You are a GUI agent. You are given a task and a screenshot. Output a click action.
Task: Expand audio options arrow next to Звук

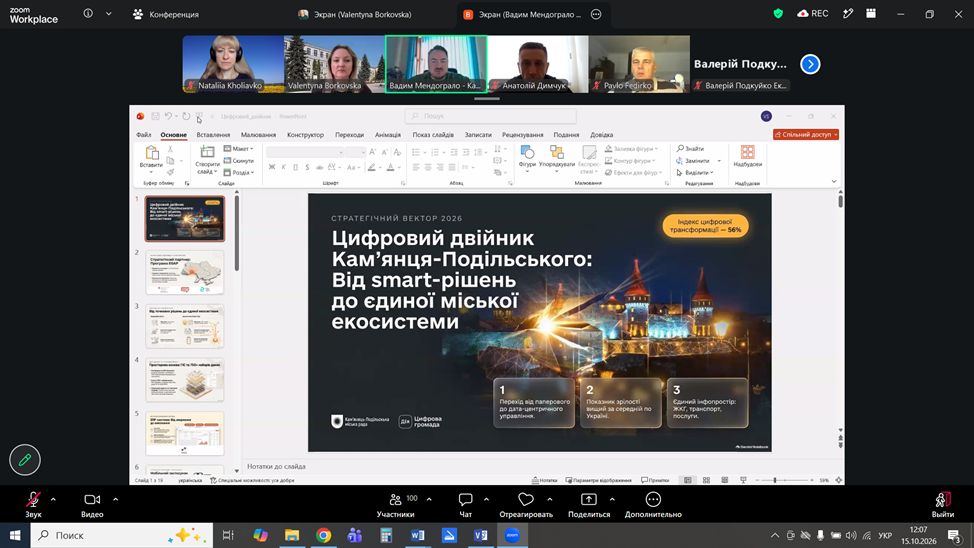coord(53,499)
